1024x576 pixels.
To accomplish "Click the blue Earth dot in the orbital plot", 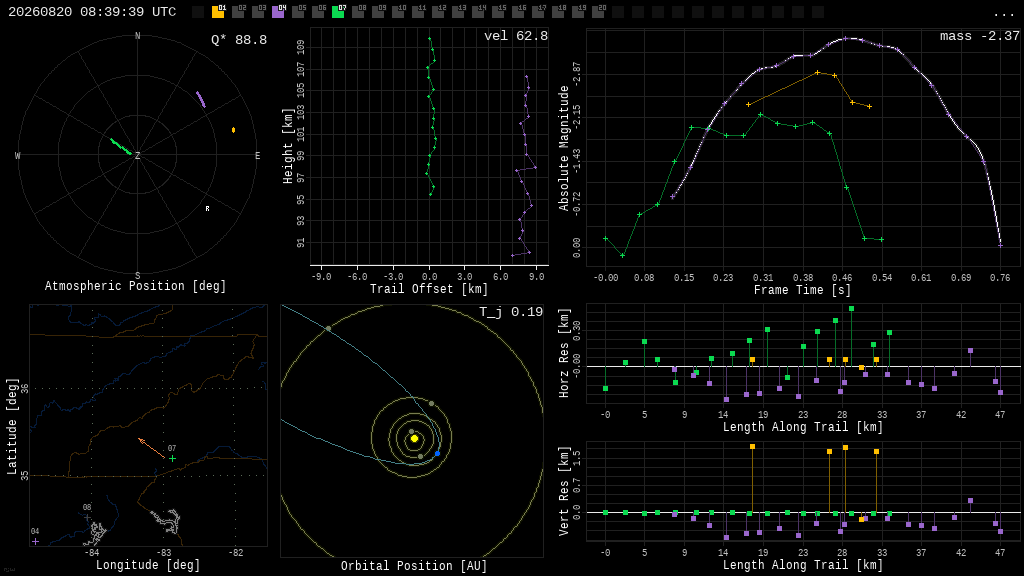I will tap(438, 453).
